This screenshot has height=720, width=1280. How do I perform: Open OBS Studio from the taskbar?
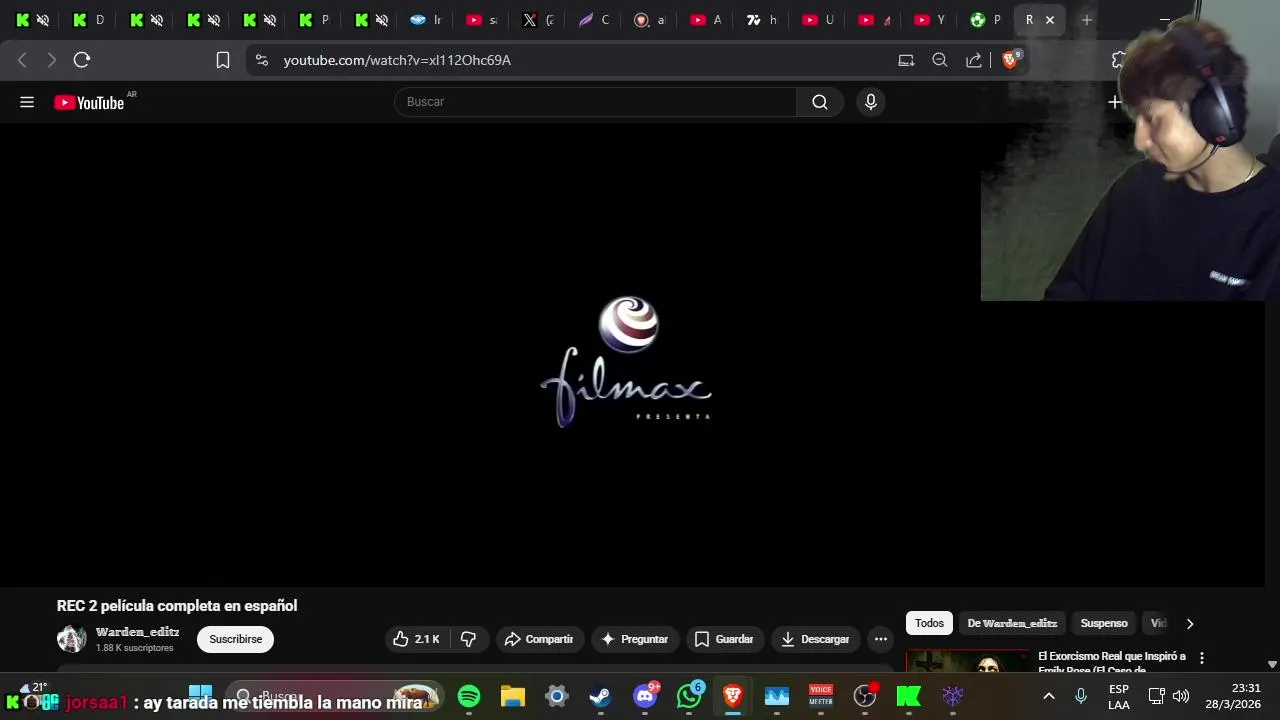[x=865, y=696]
